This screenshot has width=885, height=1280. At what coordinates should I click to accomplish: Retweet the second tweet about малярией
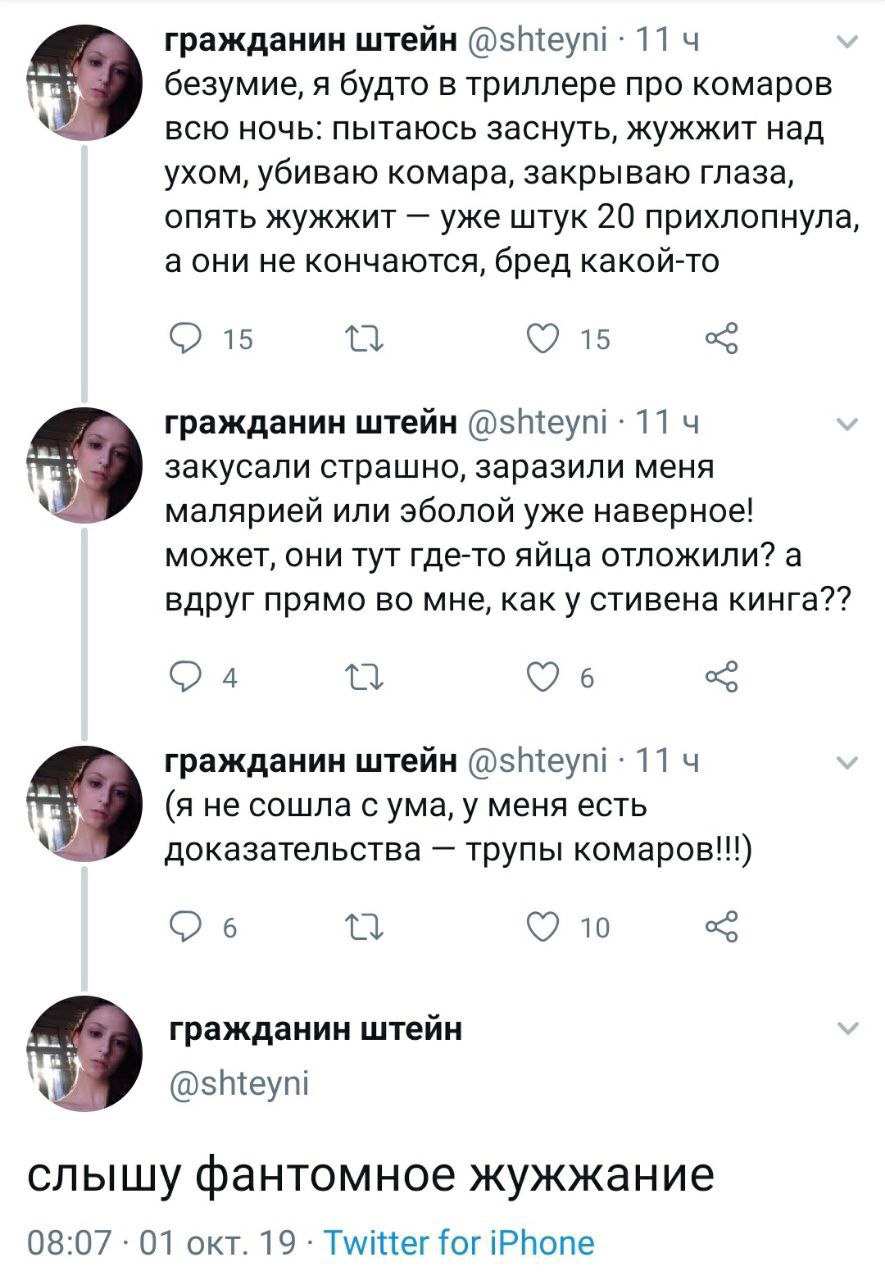click(358, 677)
